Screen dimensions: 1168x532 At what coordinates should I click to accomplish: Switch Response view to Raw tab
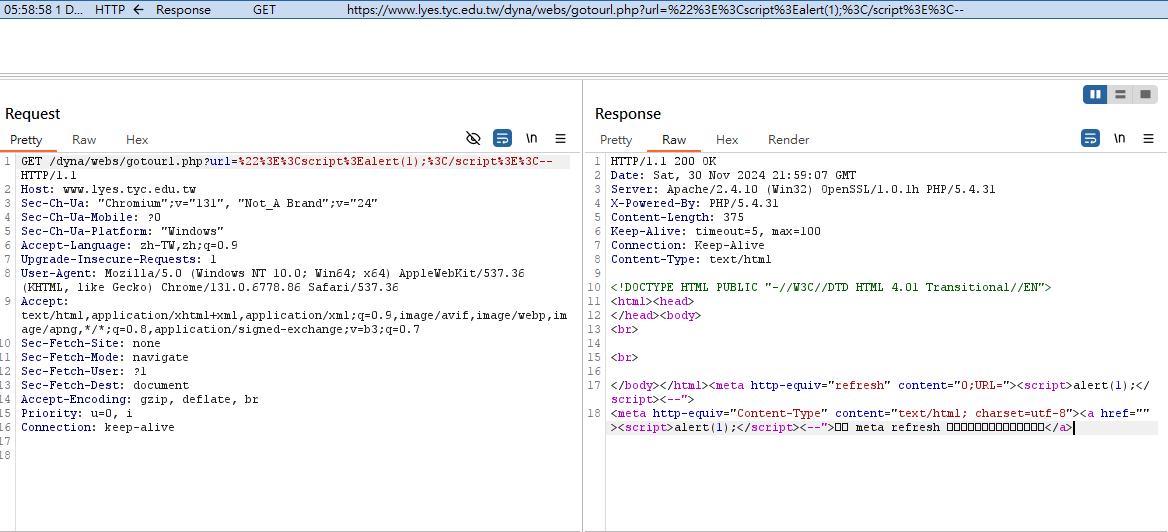click(x=674, y=140)
